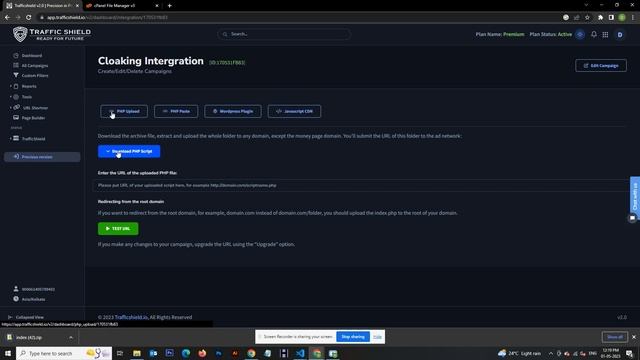The image size is (640, 360).
Task: Click the uploaded PHP file URL field
Action: [361, 185]
